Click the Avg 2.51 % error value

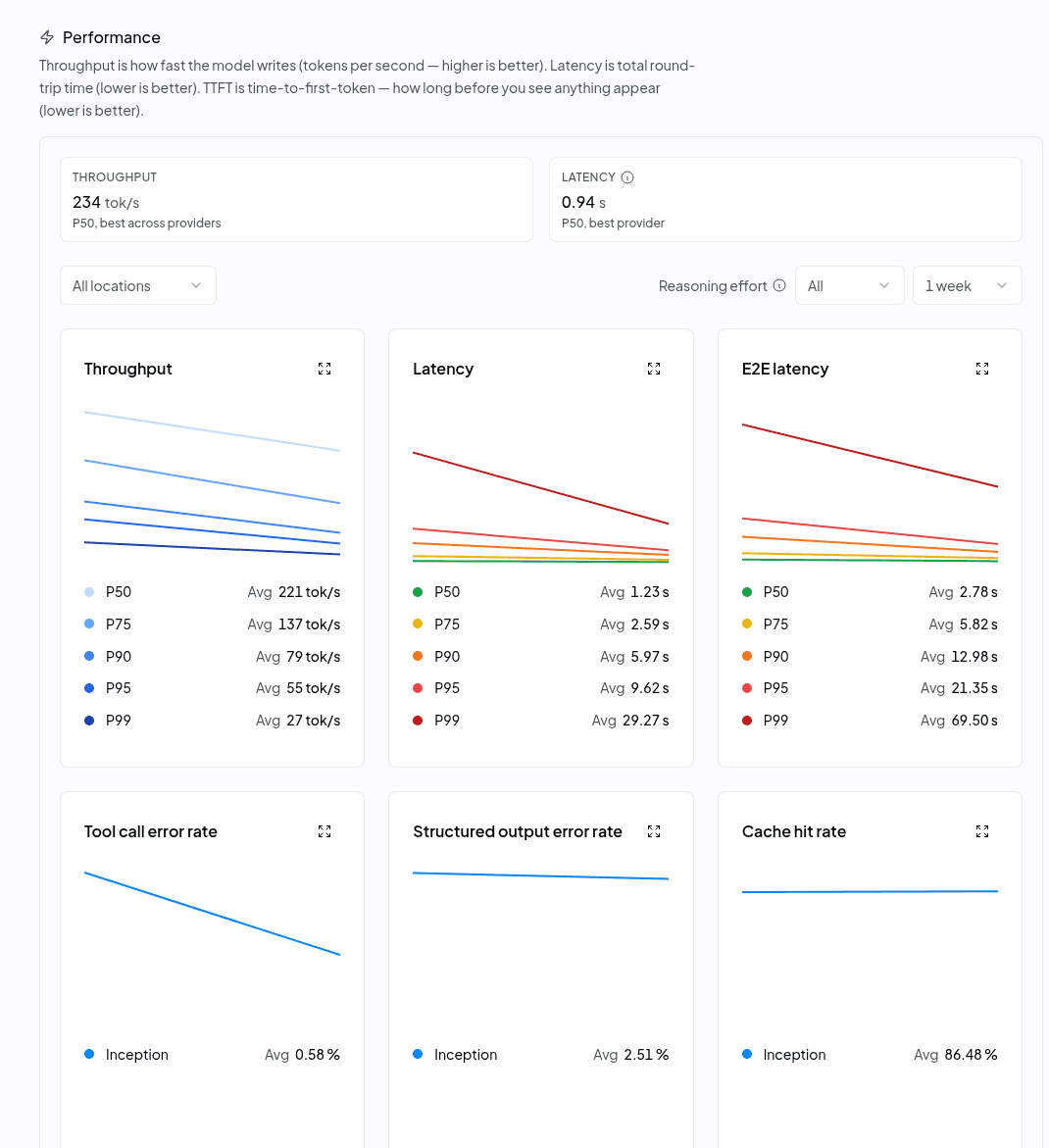pos(631,1054)
